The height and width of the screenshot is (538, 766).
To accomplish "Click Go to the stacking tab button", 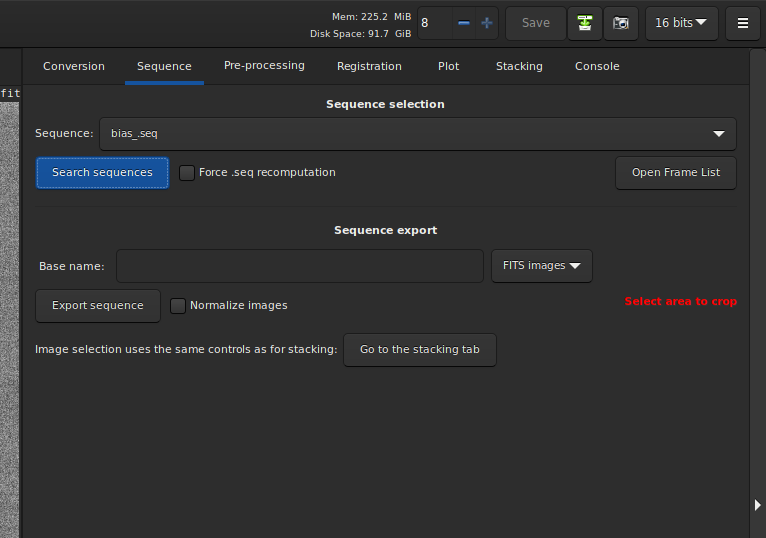I will [x=419, y=350].
